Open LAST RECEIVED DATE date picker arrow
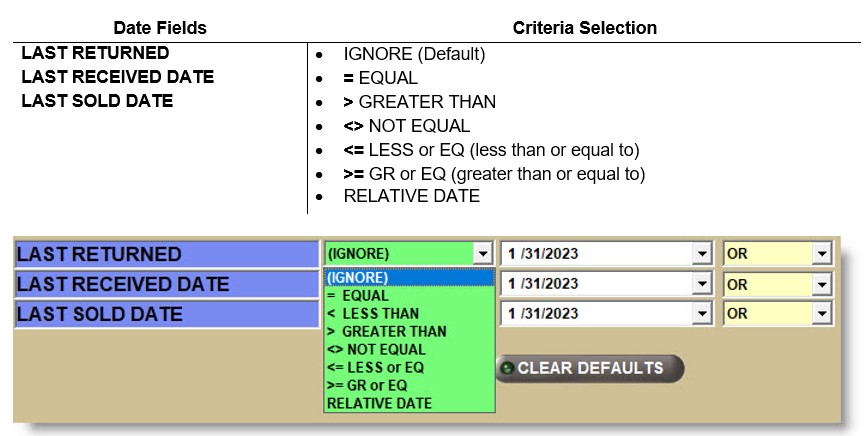868x436 pixels. [702, 284]
